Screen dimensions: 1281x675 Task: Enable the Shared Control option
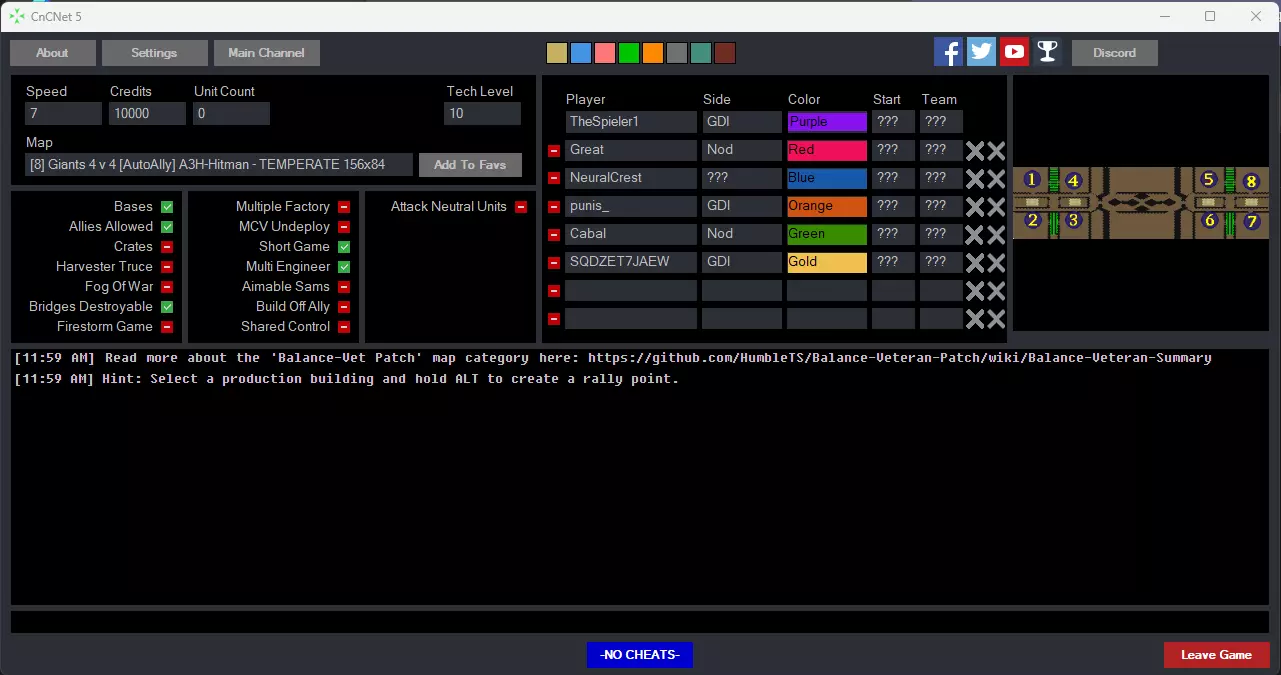click(344, 327)
